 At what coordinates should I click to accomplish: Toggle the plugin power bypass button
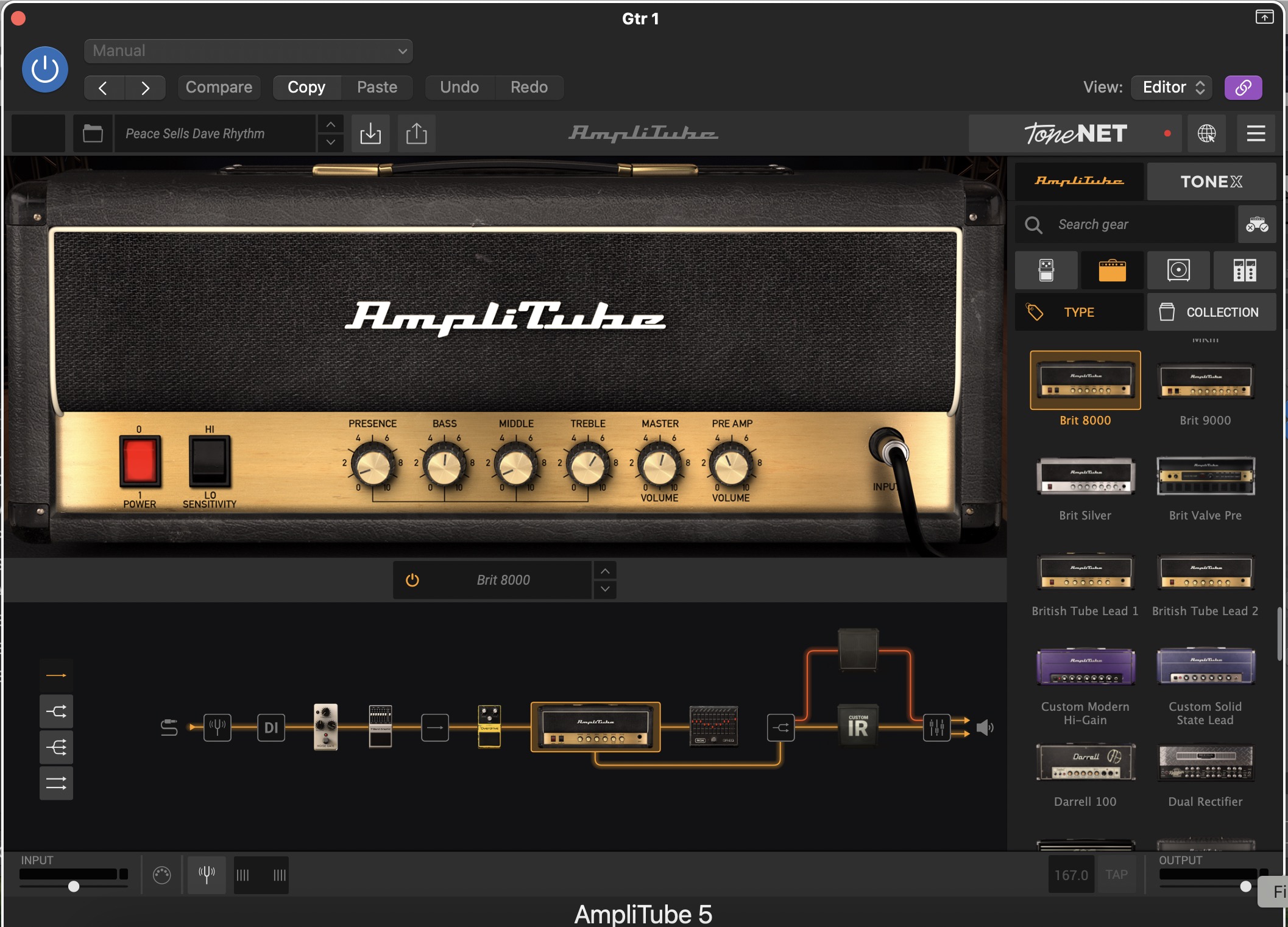(45, 69)
